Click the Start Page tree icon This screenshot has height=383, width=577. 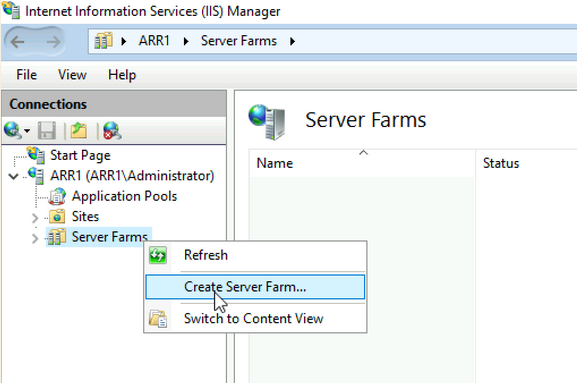[36, 155]
